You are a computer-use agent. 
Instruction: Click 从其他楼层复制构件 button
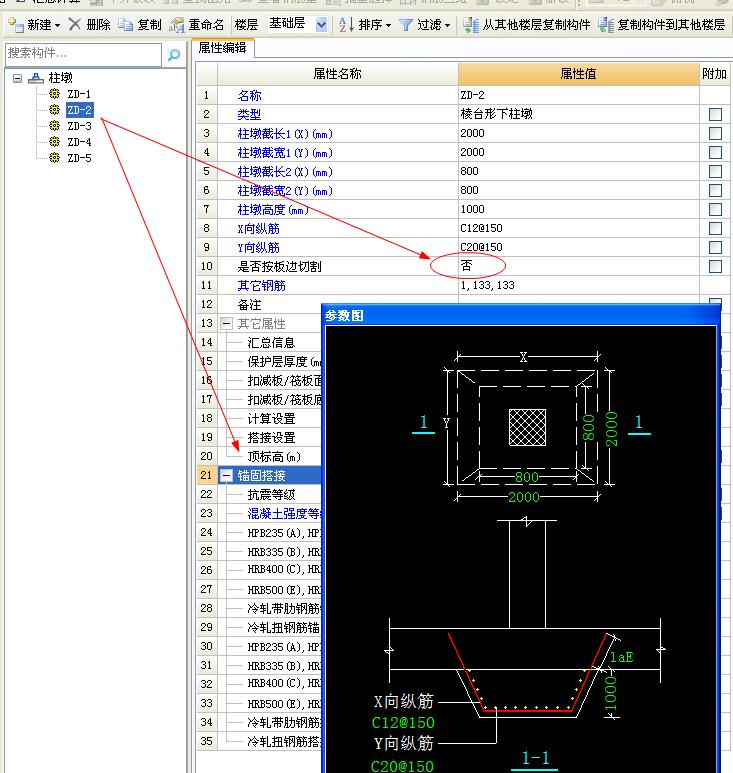[526, 24]
